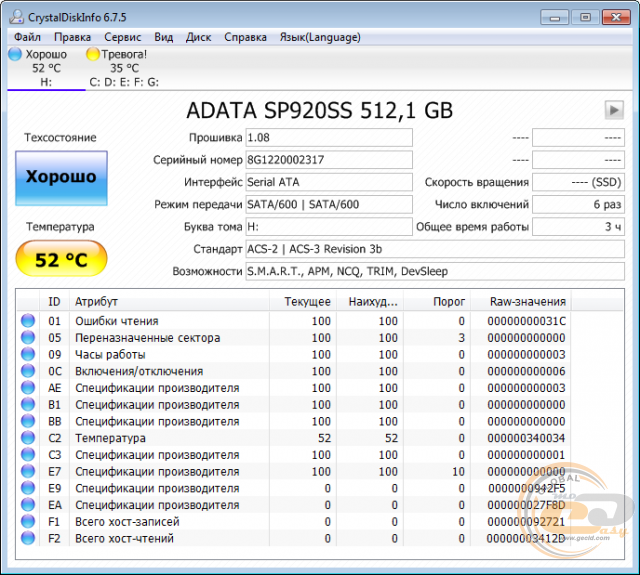Click the yellow Тревога status circle icon
The image size is (640, 575).
pyautogui.click(x=93, y=54)
